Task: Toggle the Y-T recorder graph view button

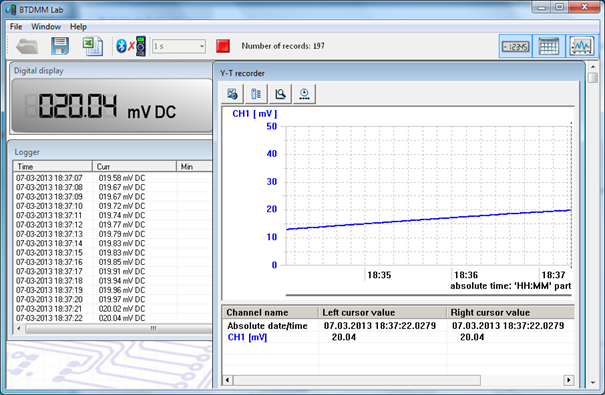Action: click(581, 47)
